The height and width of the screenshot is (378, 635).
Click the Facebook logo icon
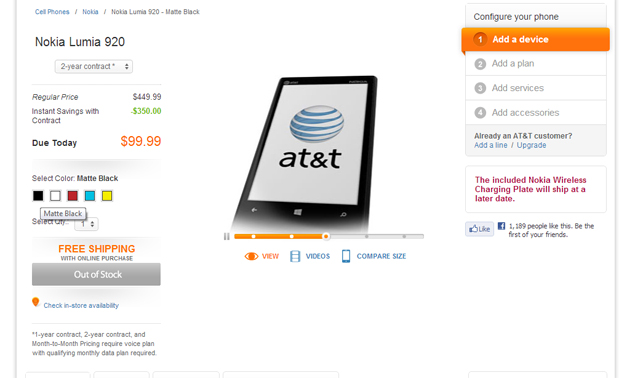501,226
